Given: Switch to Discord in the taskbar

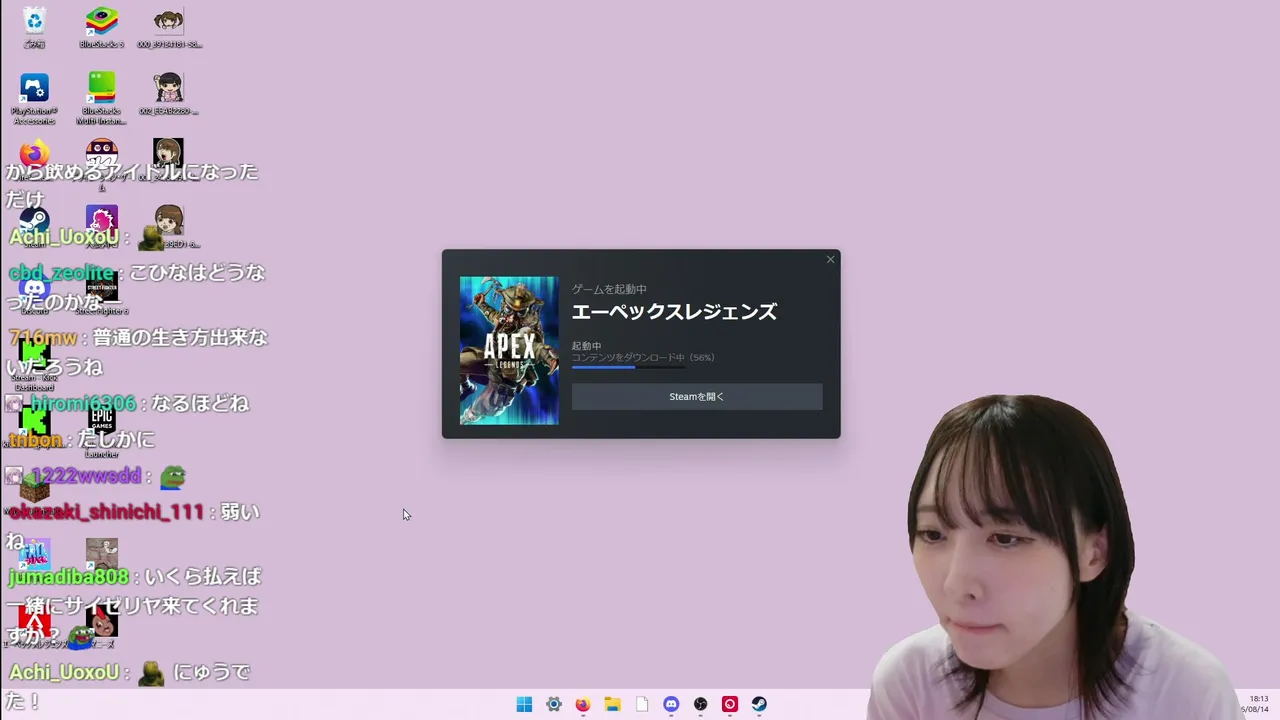Looking at the screenshot, I should pyautogui.click(x=671, y=704).
